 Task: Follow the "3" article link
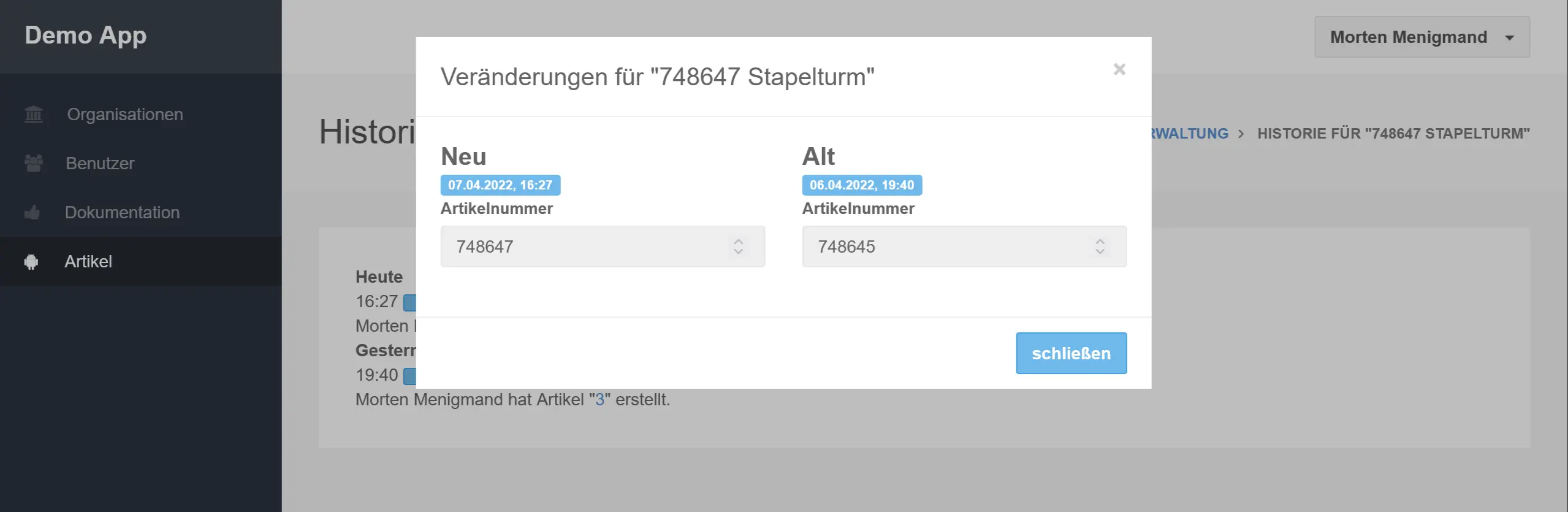599,400
